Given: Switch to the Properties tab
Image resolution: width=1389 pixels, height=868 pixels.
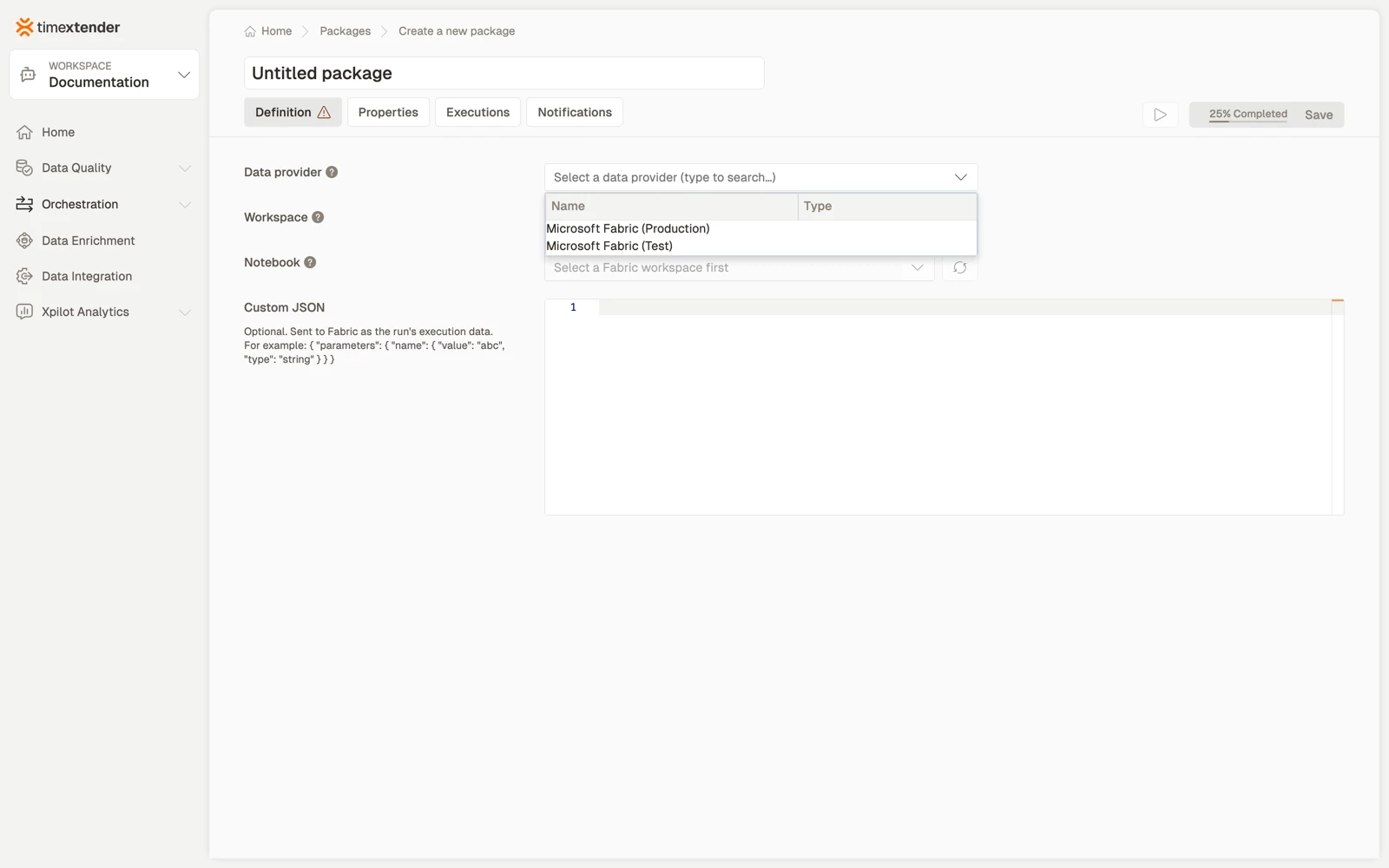Looking at the screenshot, I should point(388,112).
